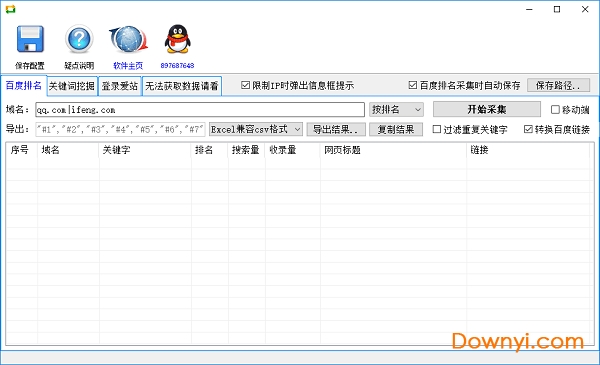Maximize the window
Viewport: 600px width, 365px height.
click(x=557, y=9)
